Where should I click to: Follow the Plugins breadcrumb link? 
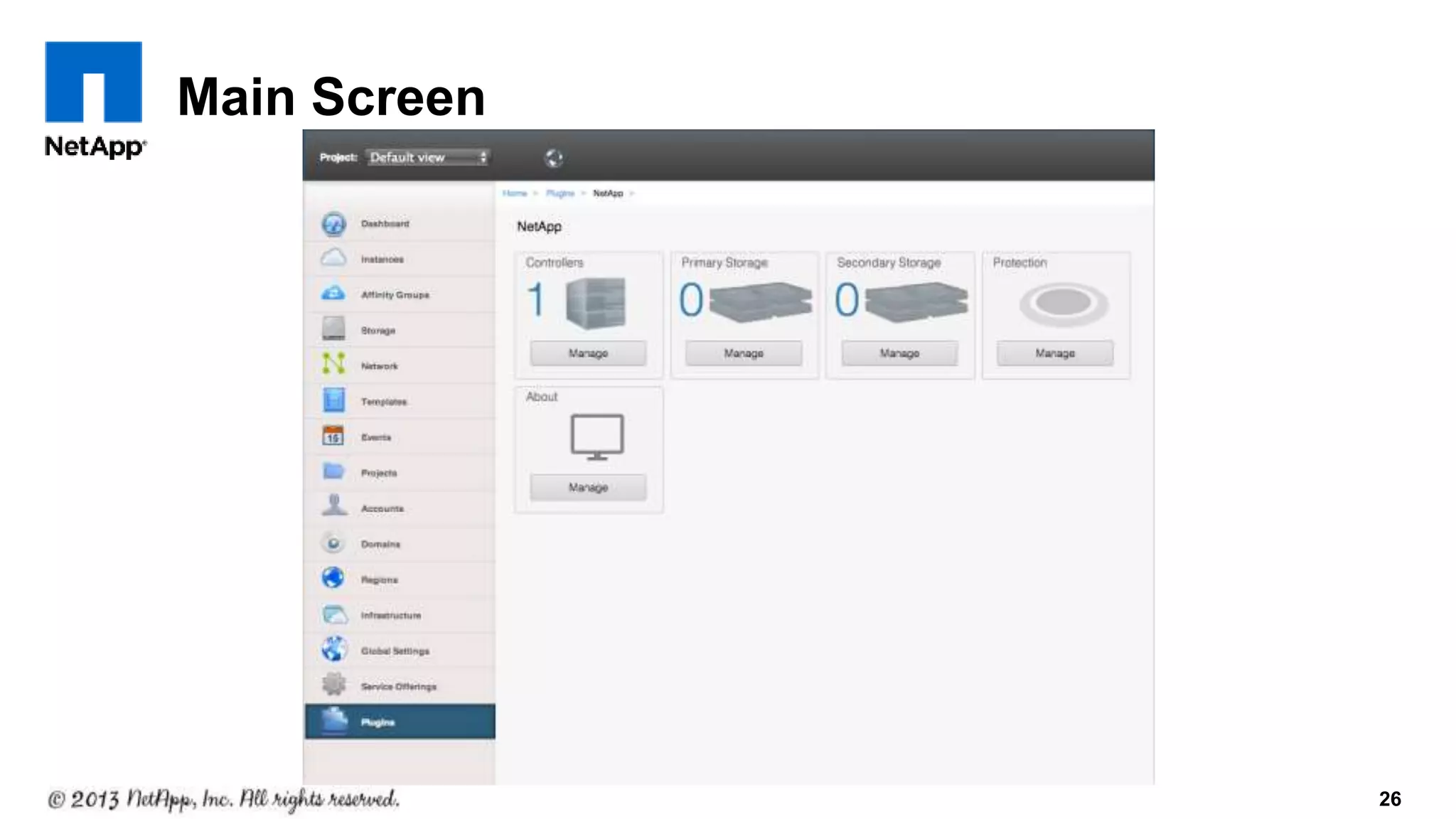coord(560,193)
